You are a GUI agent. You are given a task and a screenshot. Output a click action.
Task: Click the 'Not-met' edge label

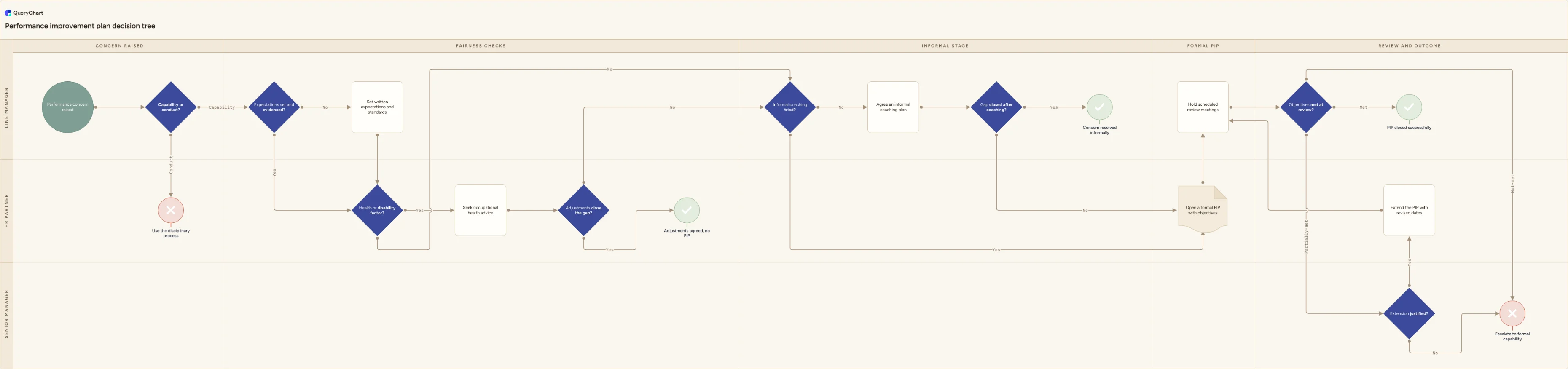pyautogui.click(x=1513, y=184)
